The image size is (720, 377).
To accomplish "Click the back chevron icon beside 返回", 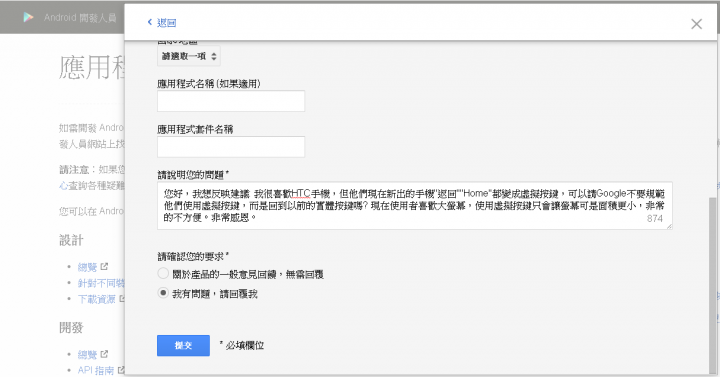I will point(150,22).
